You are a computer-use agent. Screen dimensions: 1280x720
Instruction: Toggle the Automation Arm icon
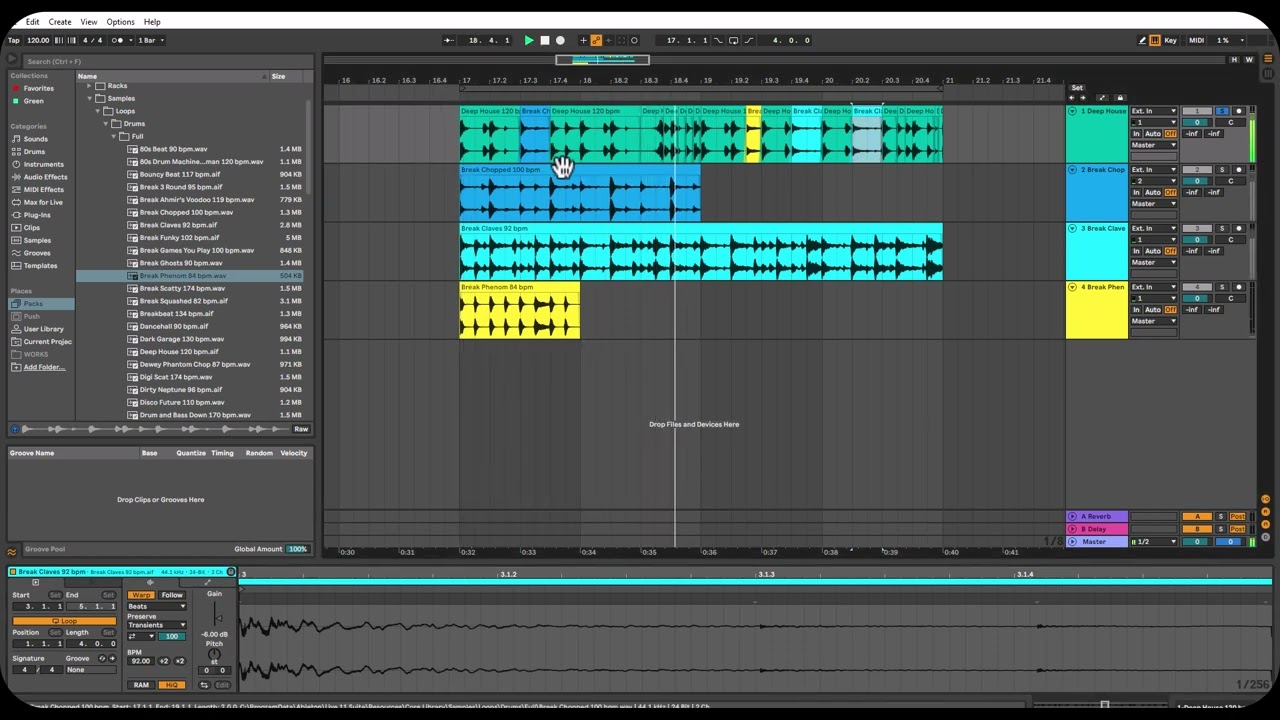coord(596,40)
